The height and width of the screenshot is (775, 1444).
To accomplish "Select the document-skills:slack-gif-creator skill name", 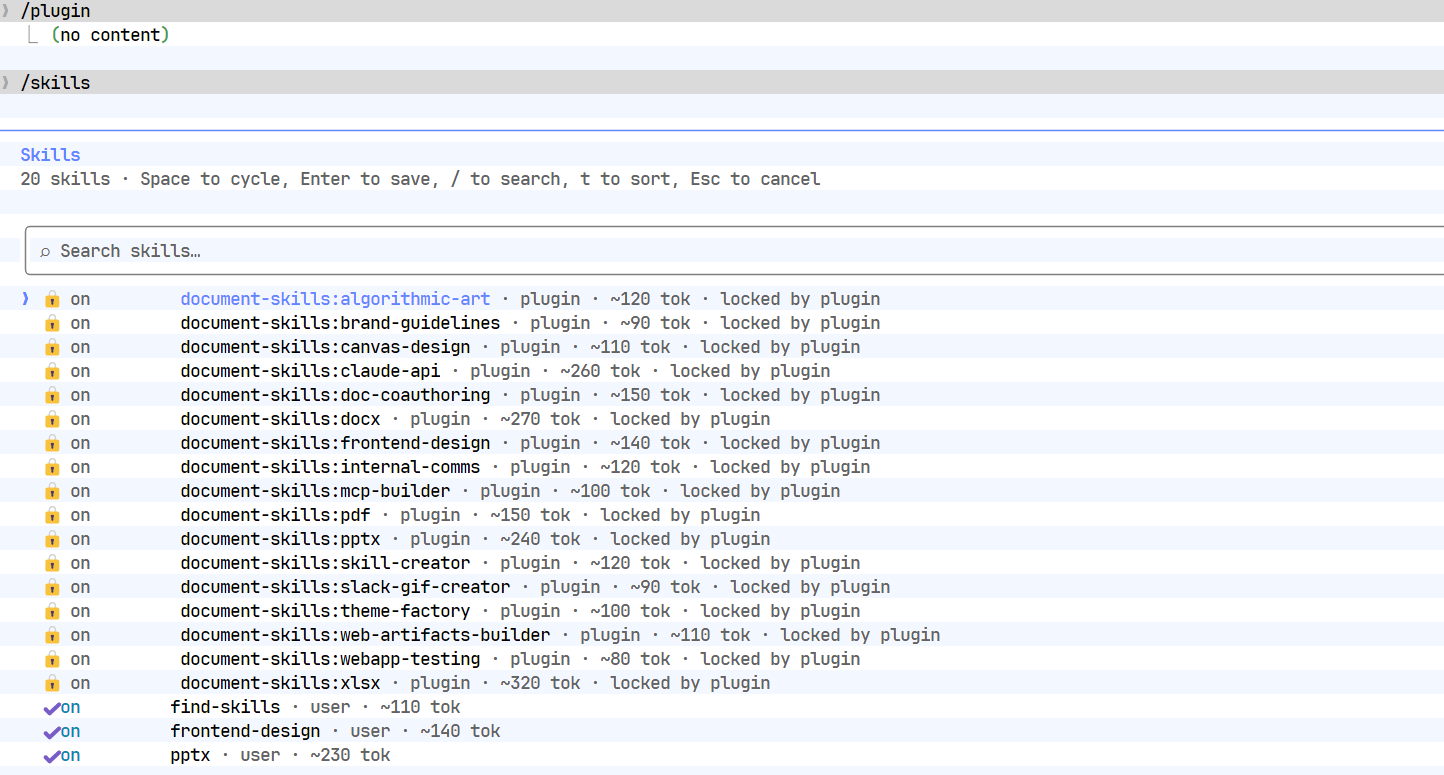I will (345, 587).
